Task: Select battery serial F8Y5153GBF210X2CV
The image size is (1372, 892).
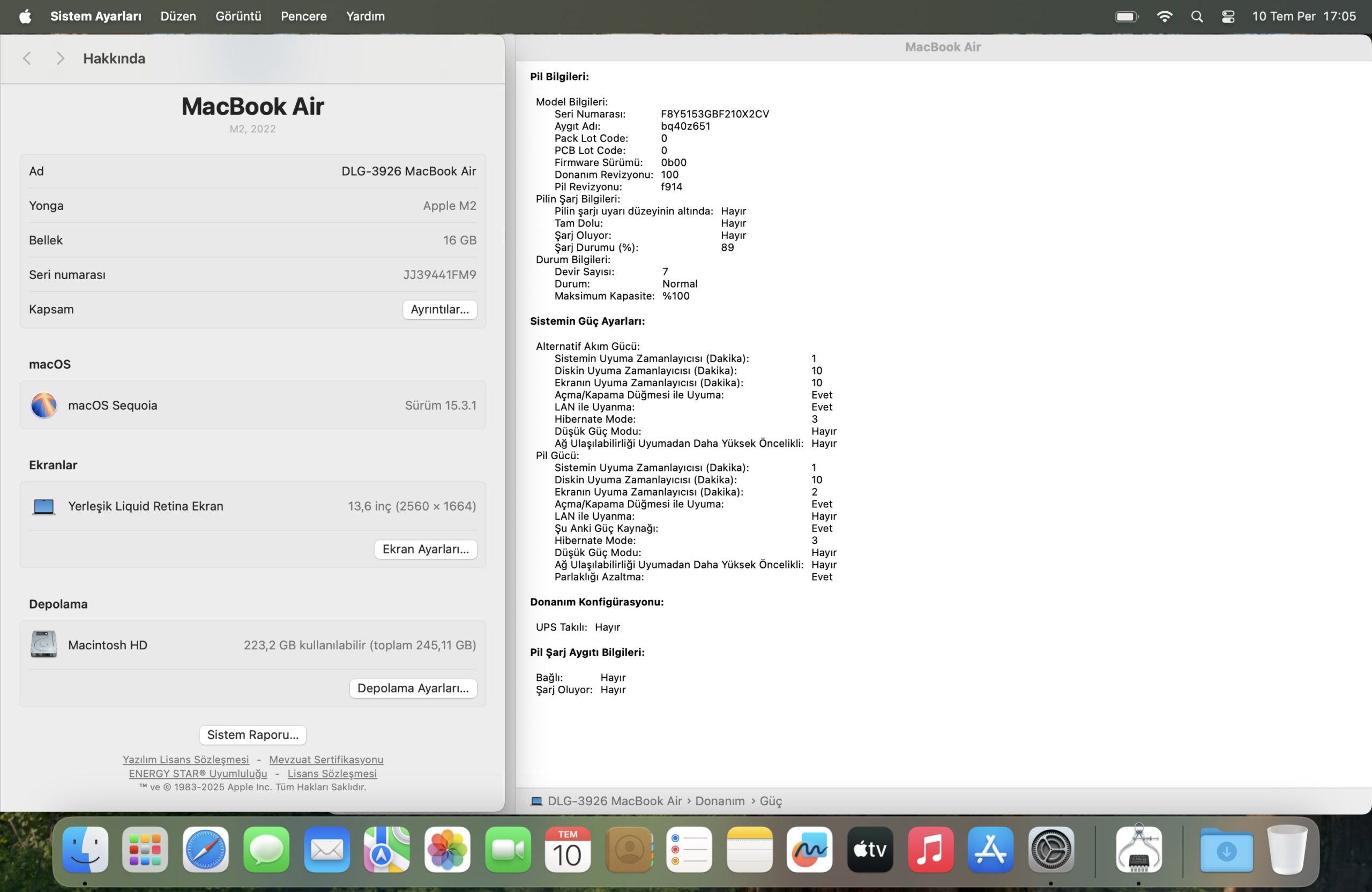Action: [715, 114]
